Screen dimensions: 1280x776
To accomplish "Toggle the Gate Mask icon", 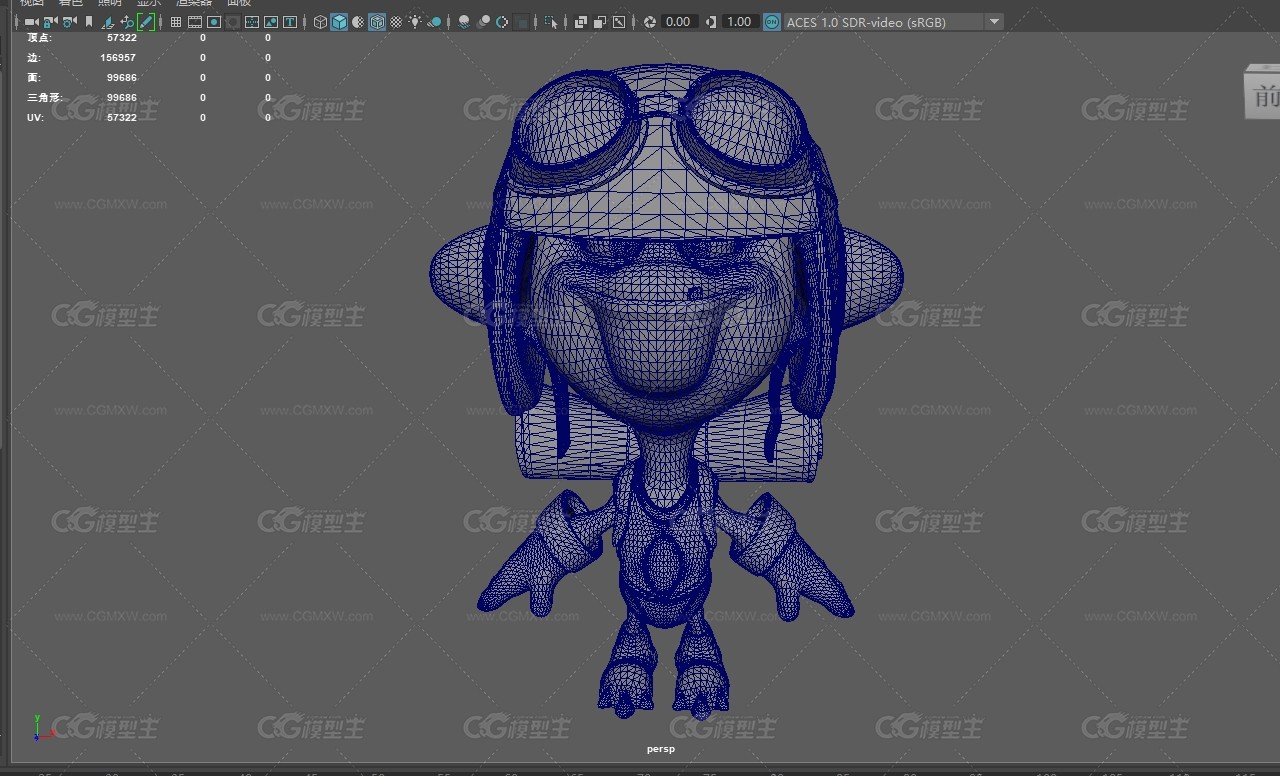I will (232, 22).
